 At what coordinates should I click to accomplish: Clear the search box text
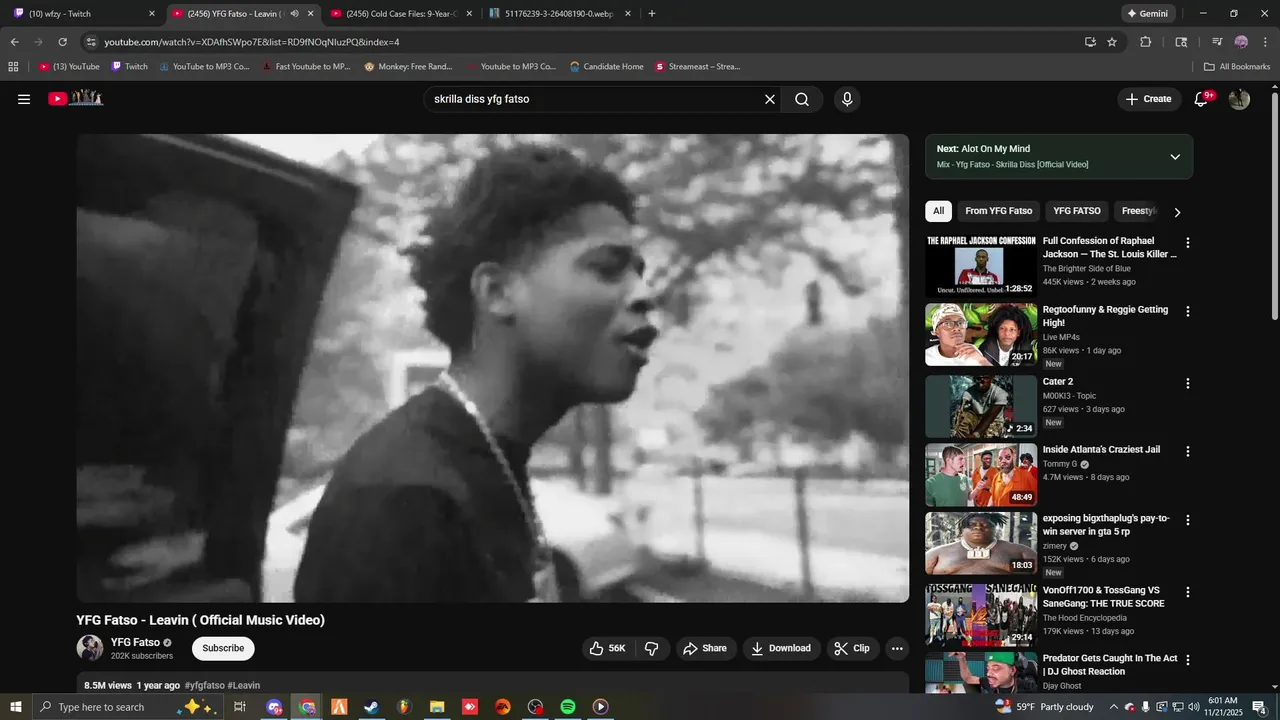pyautogui.click(x=770, y=99)
